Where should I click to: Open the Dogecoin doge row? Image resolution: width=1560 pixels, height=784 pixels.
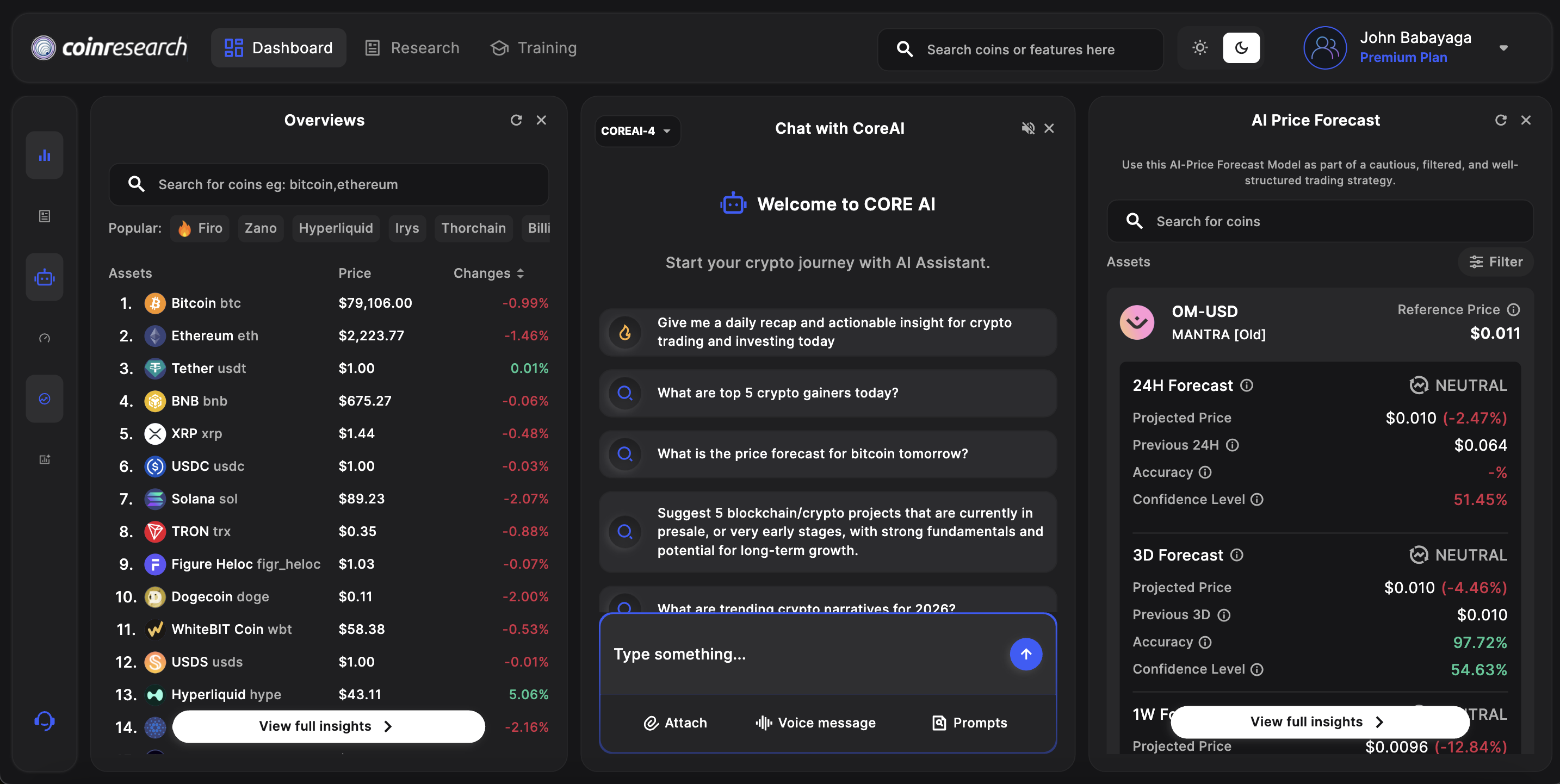pos(329,597)
